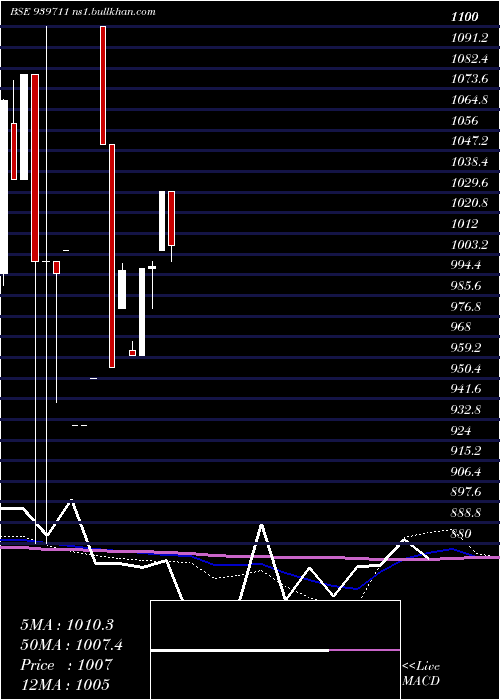Click the 994.4 price axis label
The height and width of the screenshot is (700, 500).
(466, 265)
